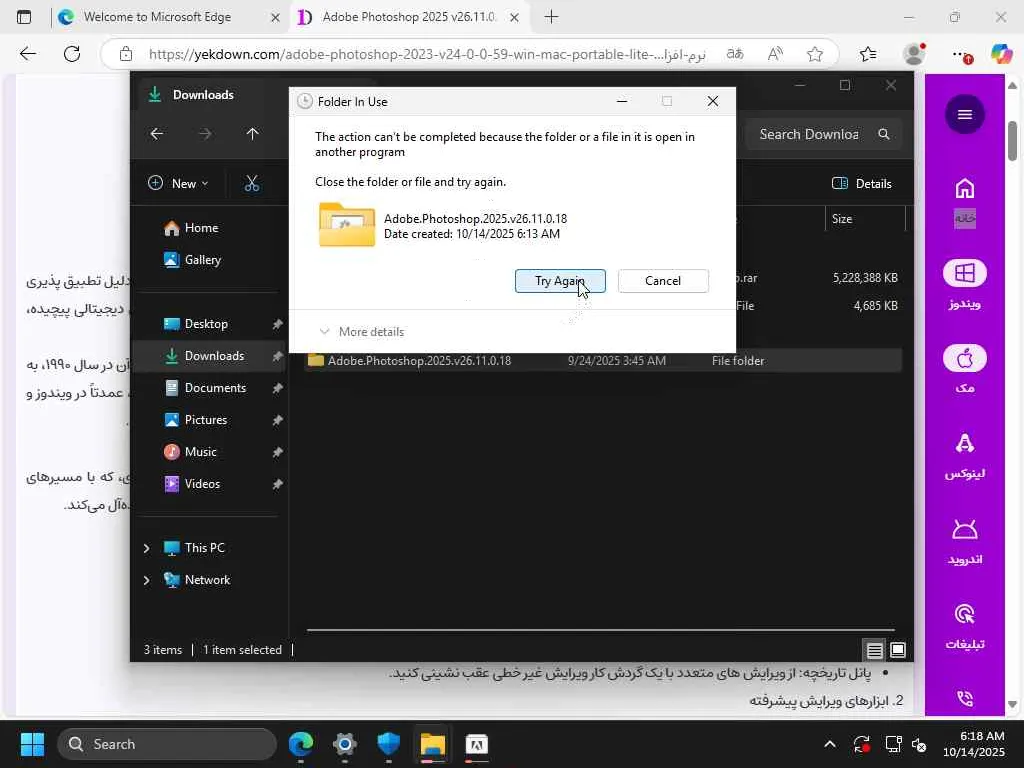Click Try Again in the Folder In Use dialog
Image resolution: width=1024 pixels, height=768 pixels.
coord(560,281)
